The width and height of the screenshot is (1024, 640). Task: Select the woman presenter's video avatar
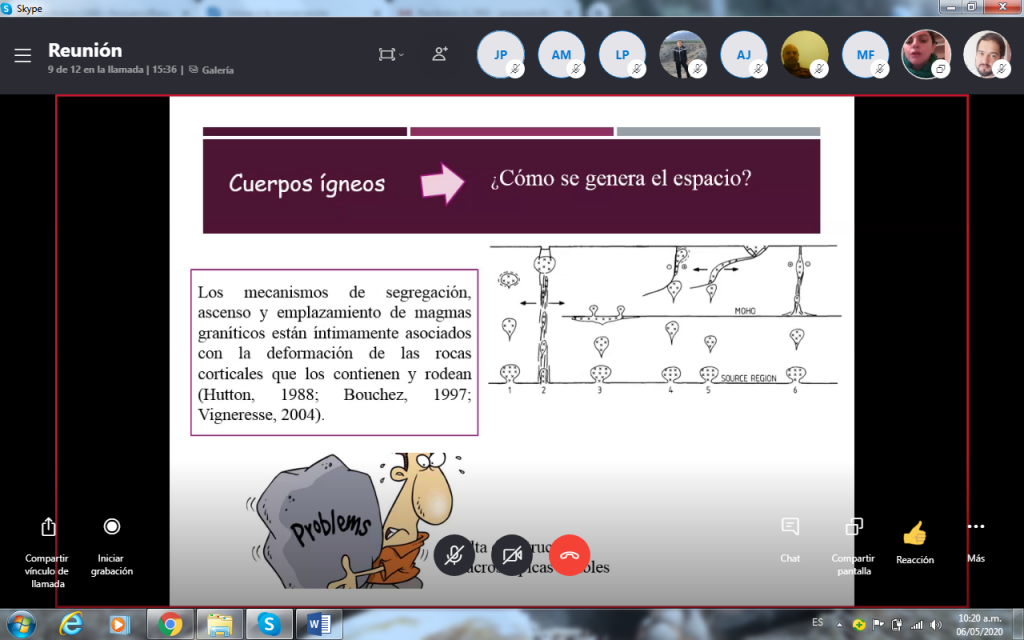coord(926,55)
